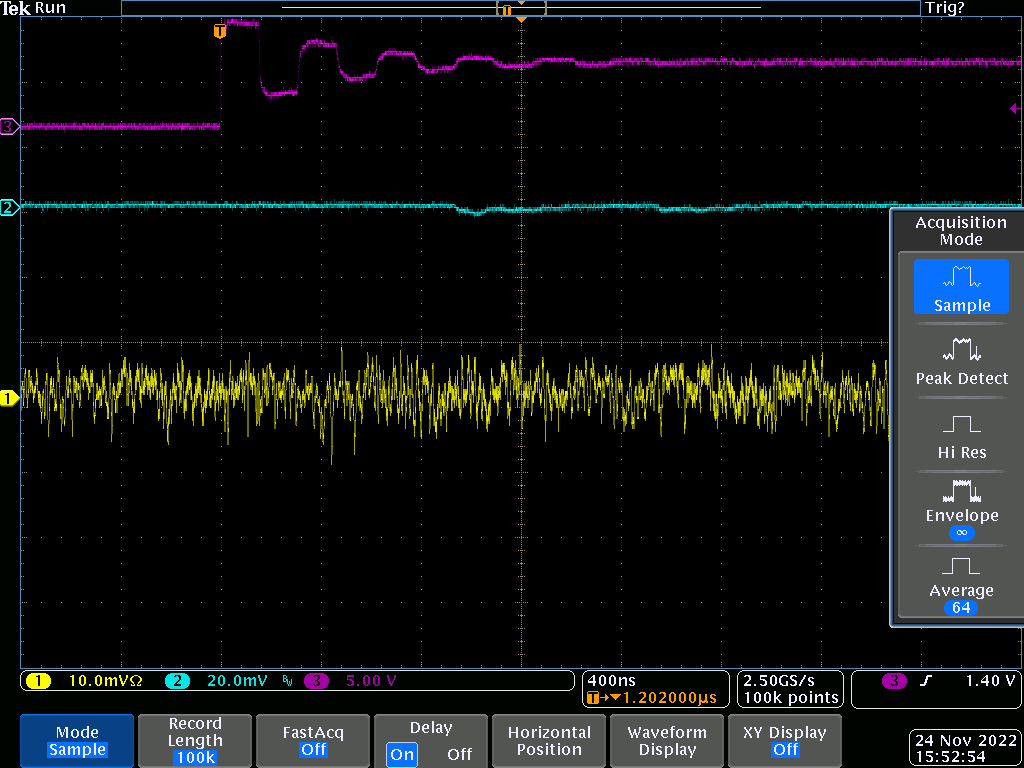Select the Average acquisition mode
The height and width of the screenshot is (768, 1024).
coord(961,582)
